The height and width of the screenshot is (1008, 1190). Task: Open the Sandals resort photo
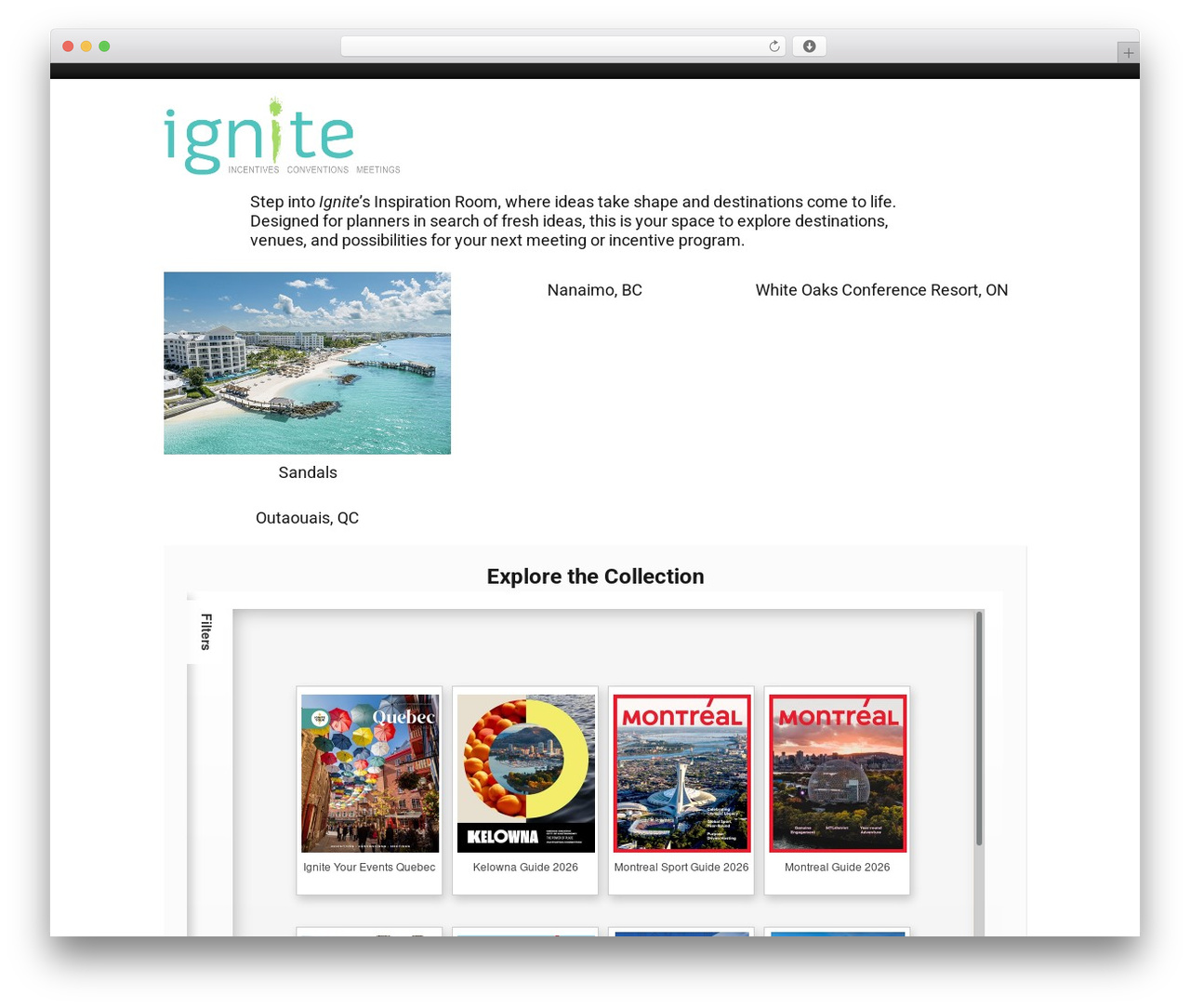coord(307,363)
